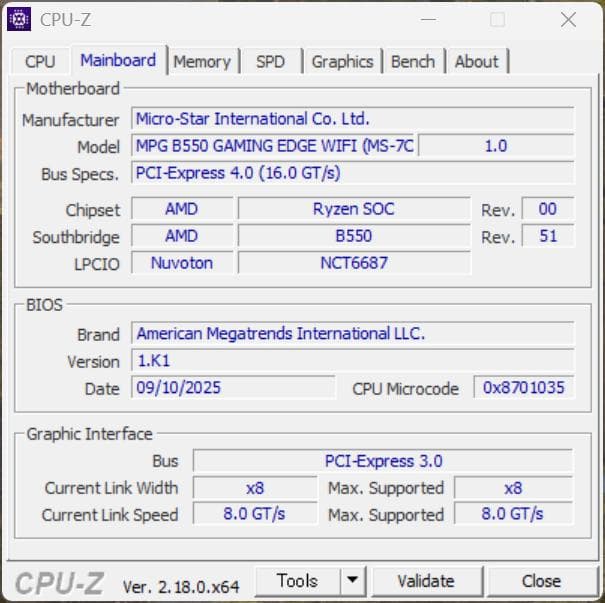
Task: Click Graphic Interface Bus PCI-Express 3.0 field
Action: pyautogui.click(x=383, y=461)
